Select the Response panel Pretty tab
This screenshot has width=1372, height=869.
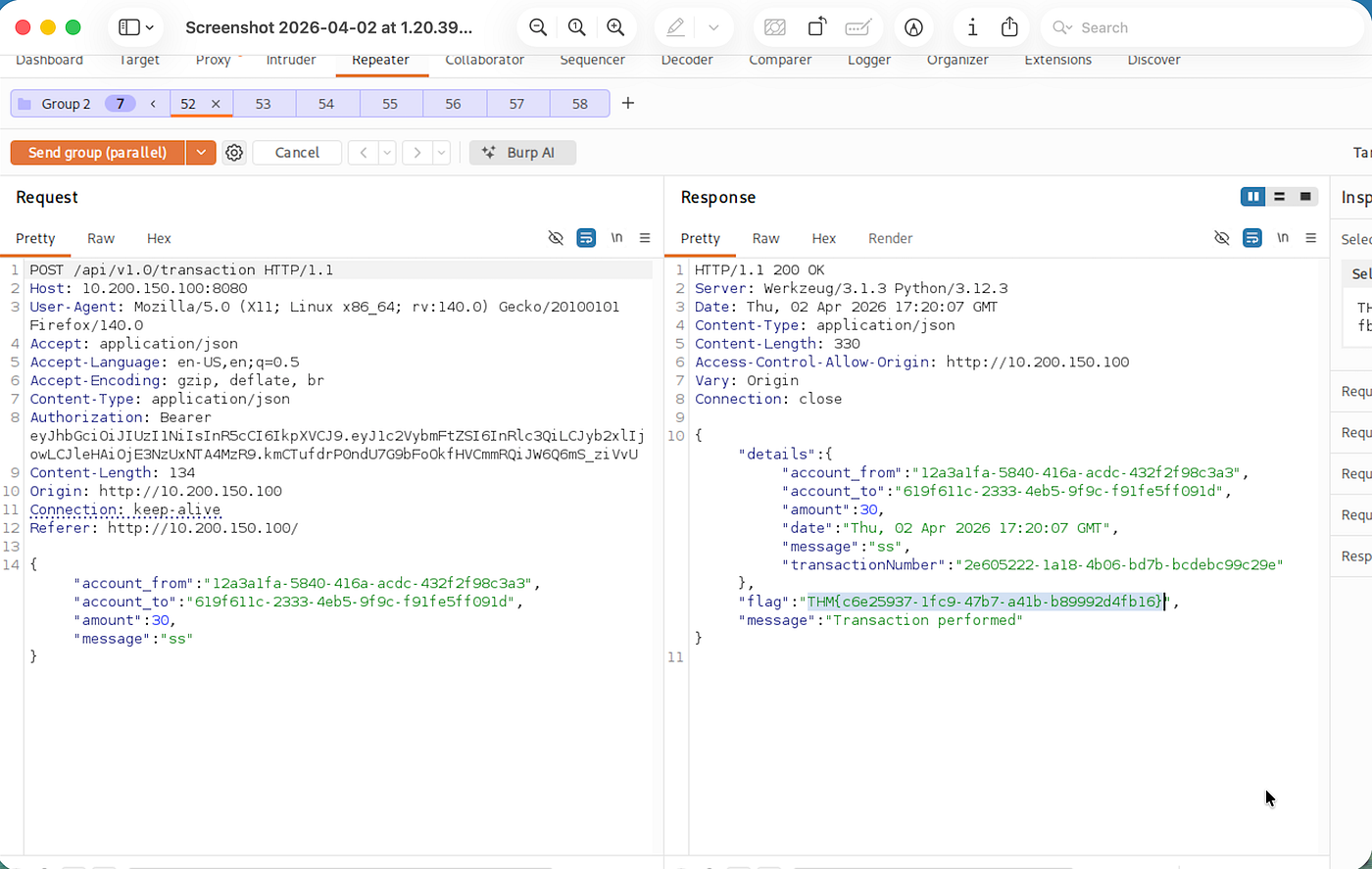pyautogui.click(x=701, y=238)
